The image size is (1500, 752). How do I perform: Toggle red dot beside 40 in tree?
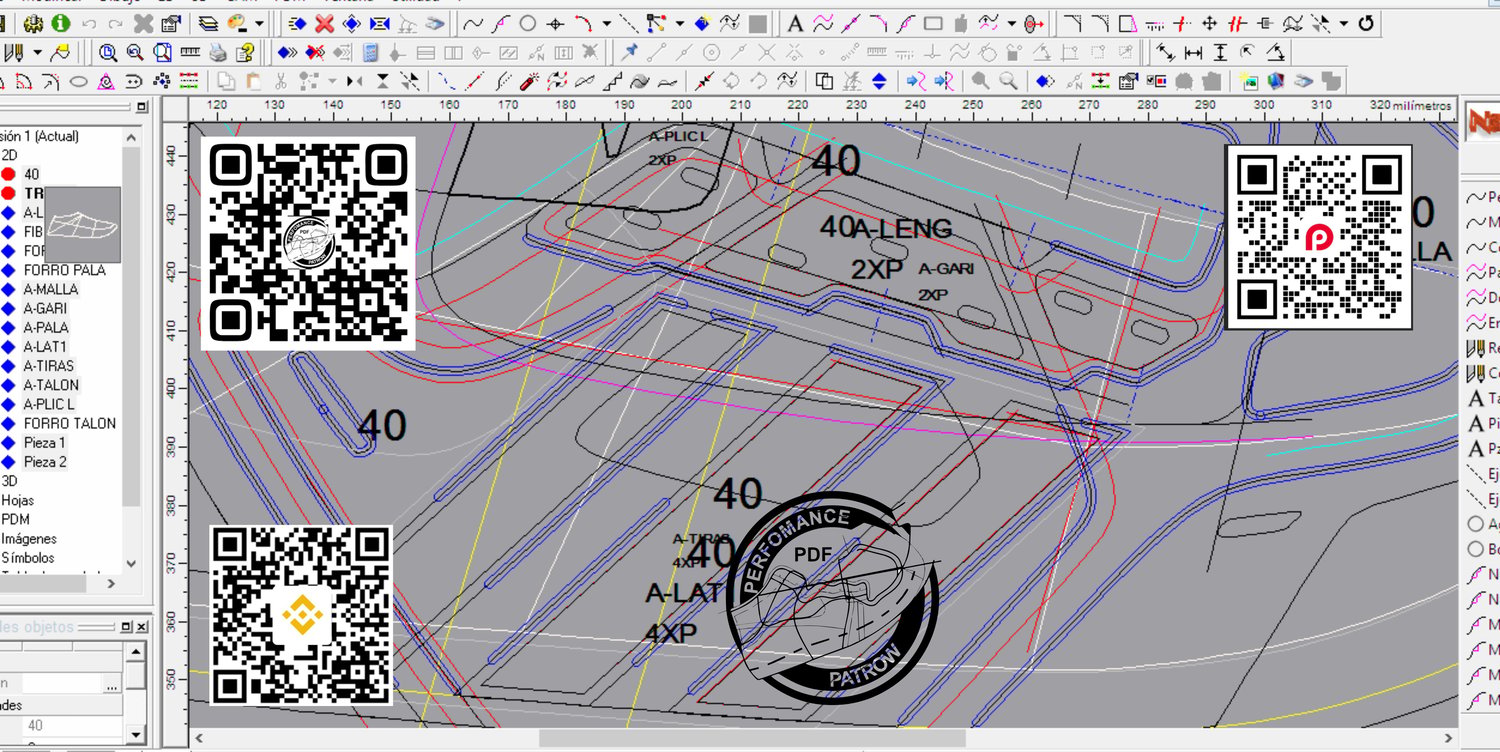point(9,174)
